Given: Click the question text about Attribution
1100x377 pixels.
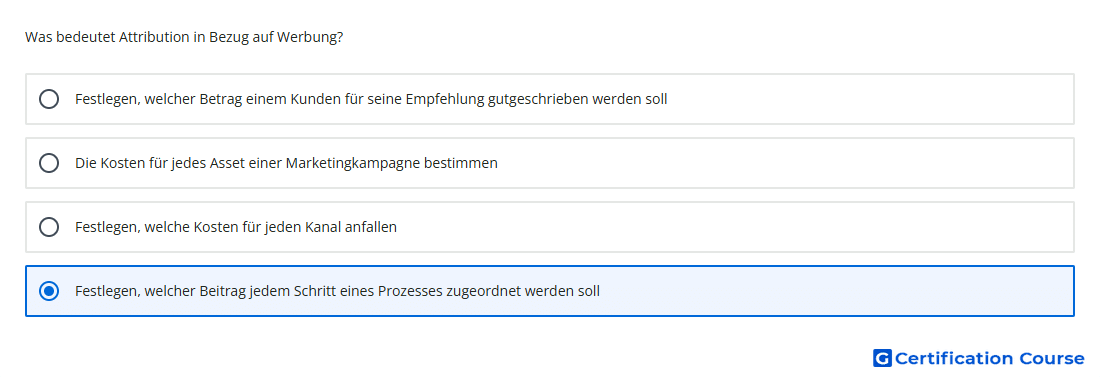Looking at the screenshot, I should tap(184, 37).
